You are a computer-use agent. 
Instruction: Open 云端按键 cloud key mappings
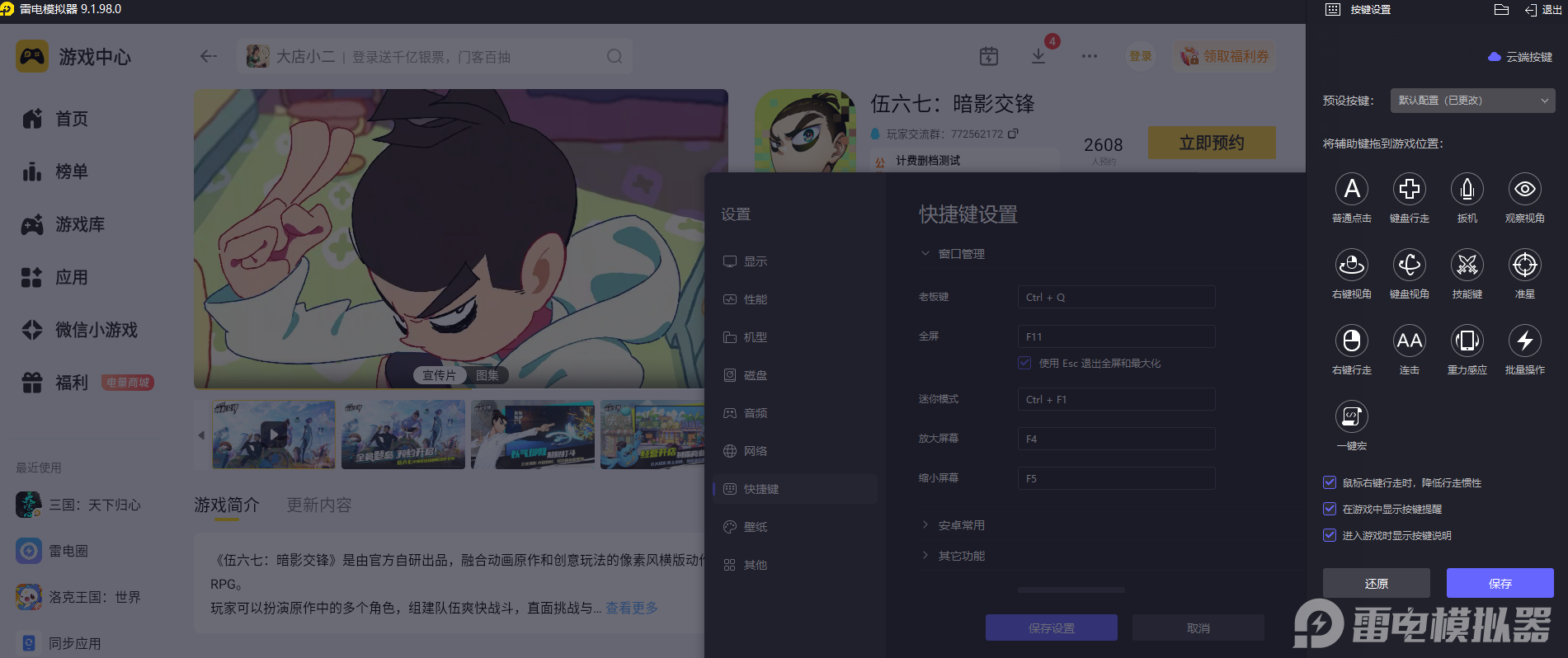click(1520, 57)
